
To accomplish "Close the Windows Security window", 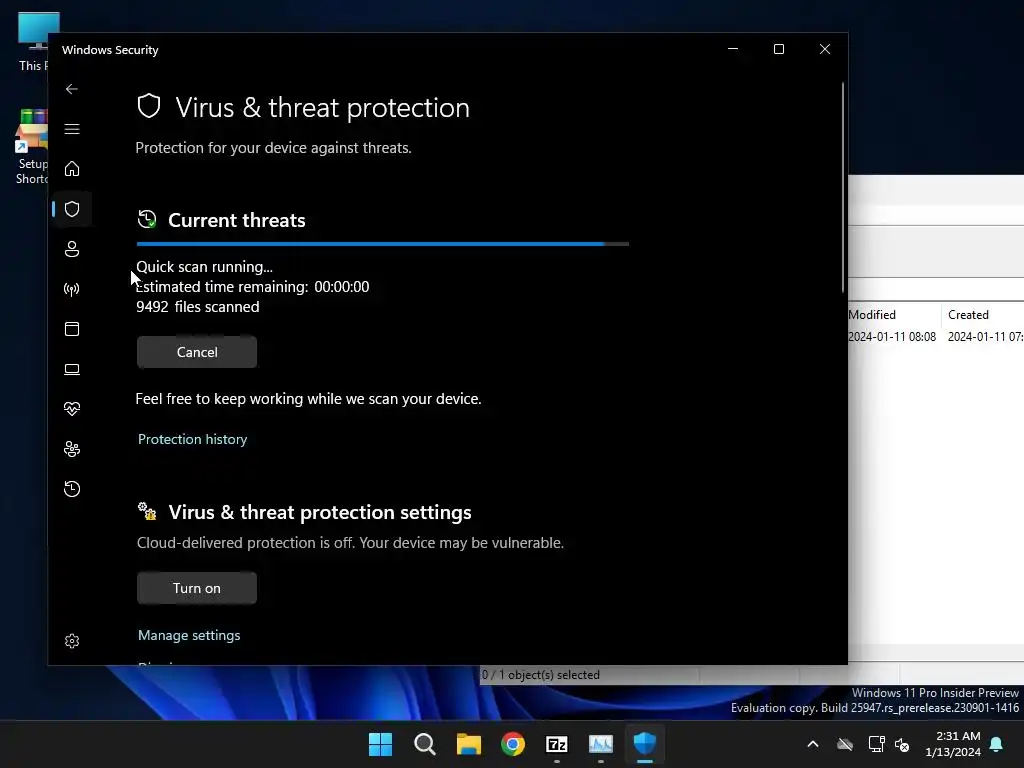I will [825, 49].
